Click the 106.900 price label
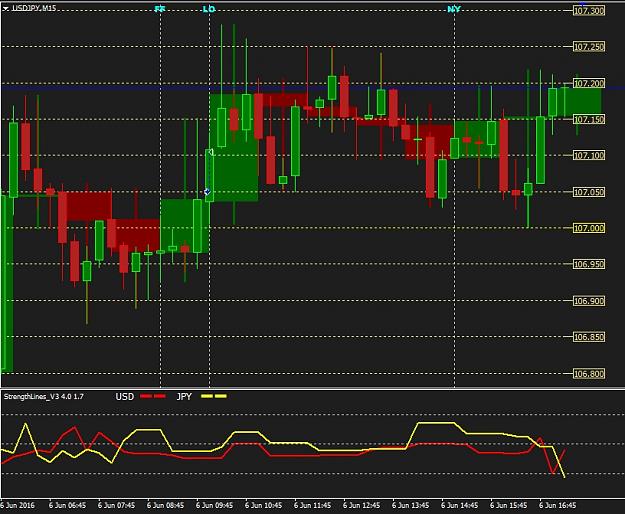 click(589, 301)
